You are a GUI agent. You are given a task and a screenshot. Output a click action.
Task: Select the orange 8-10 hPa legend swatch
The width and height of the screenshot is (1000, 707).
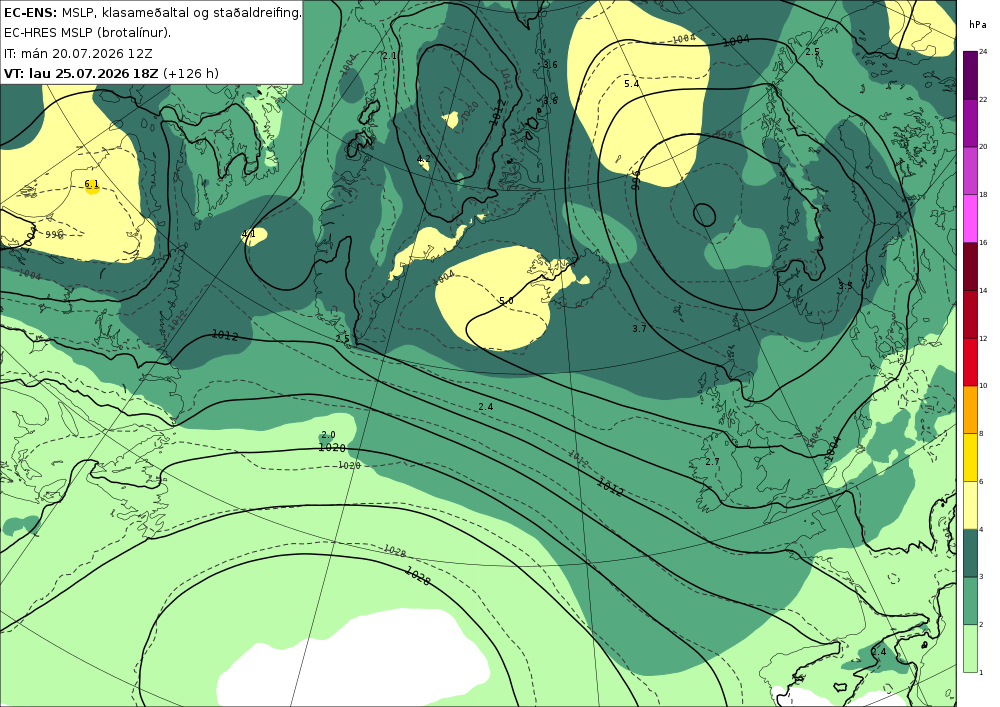click(x=970, y=410)
